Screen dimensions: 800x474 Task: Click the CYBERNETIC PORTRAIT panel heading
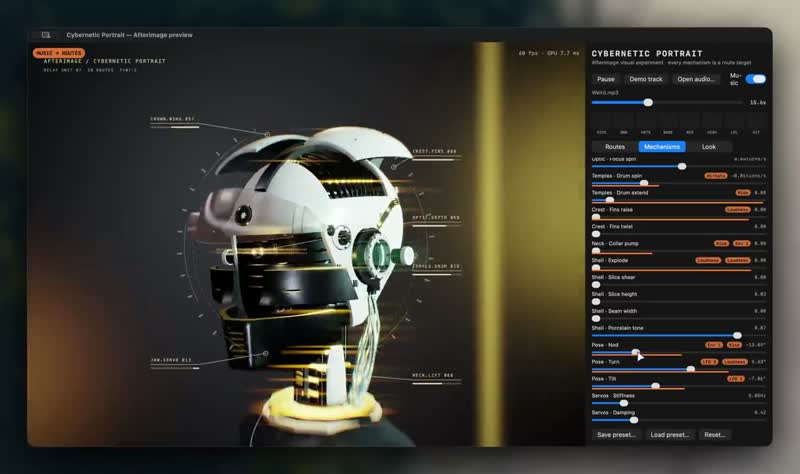point(647,54)
